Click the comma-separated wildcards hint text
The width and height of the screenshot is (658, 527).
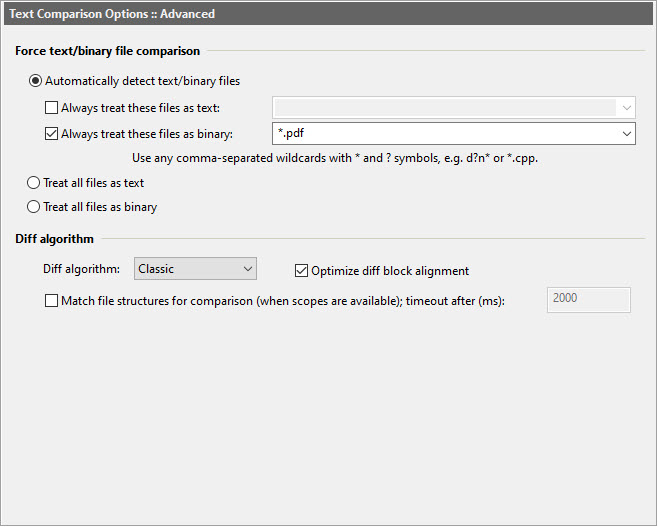coord(335,158)
